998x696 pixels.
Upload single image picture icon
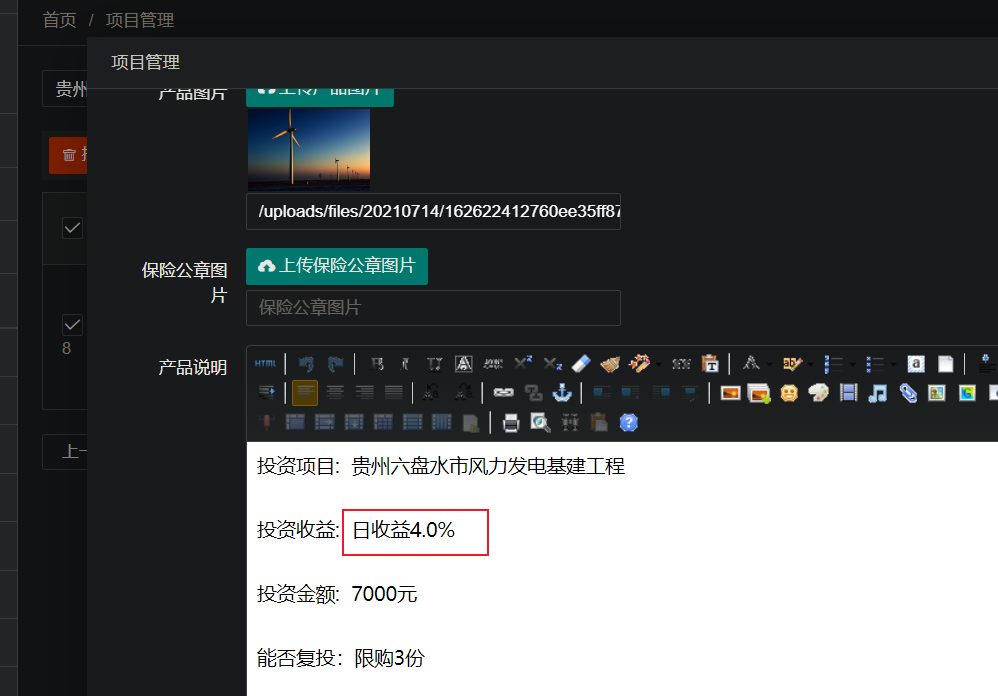click(x=730, y=393)
